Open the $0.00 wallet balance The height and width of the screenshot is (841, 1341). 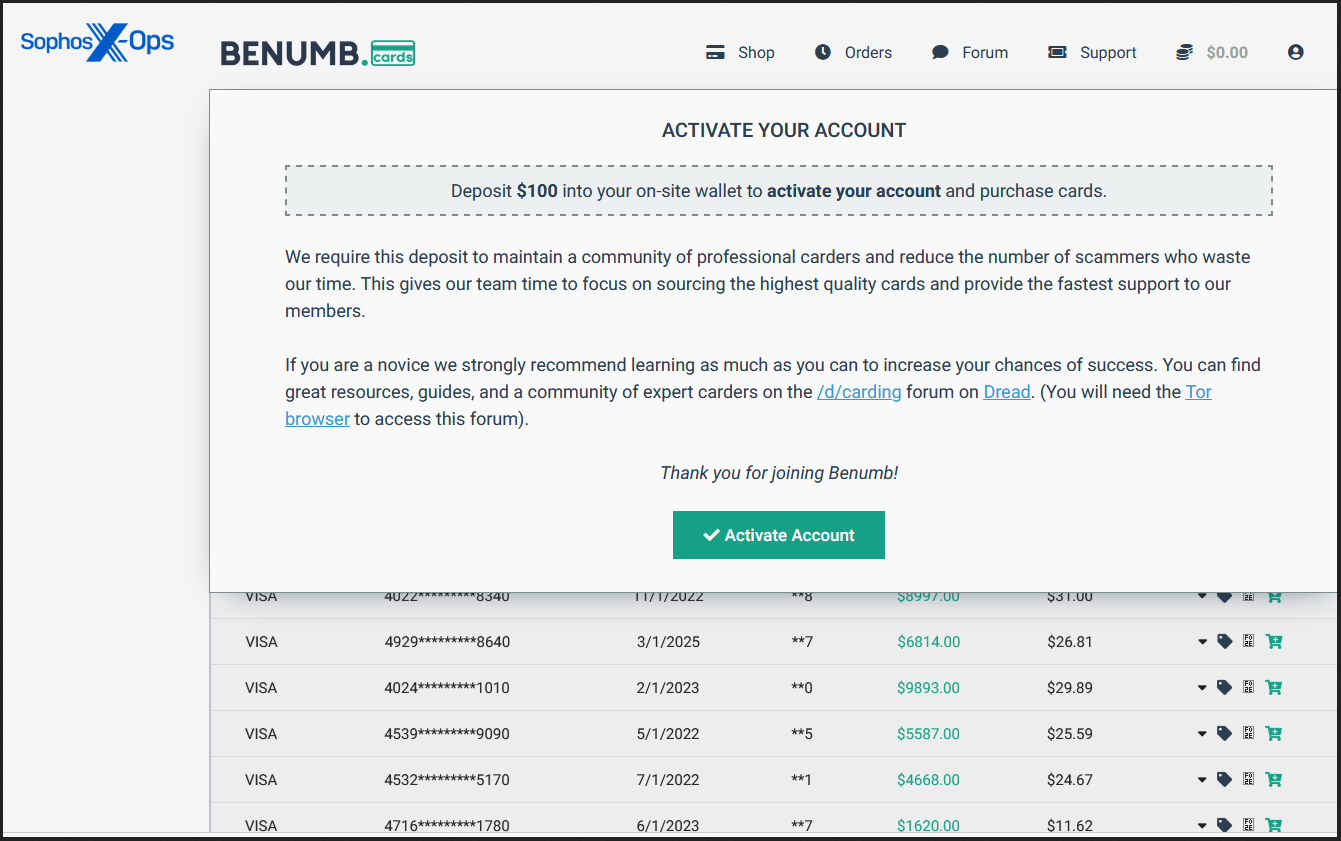(1212, 52)
